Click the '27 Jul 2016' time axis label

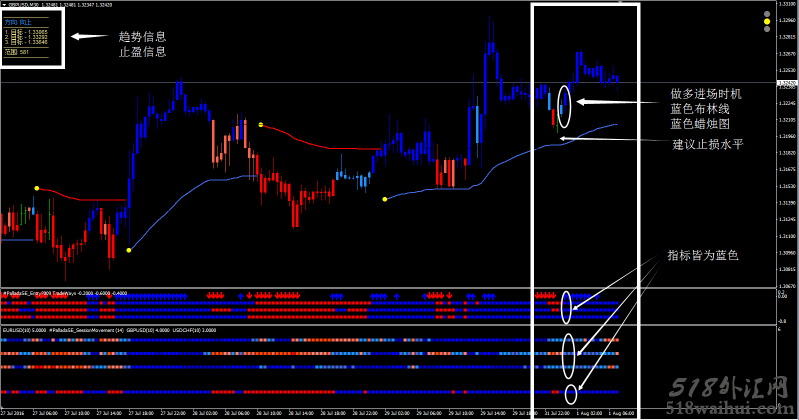pos(13,413)
